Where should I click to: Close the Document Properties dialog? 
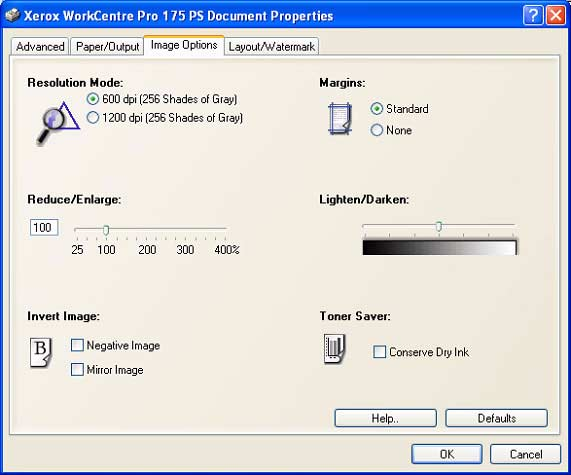[556, 16]
